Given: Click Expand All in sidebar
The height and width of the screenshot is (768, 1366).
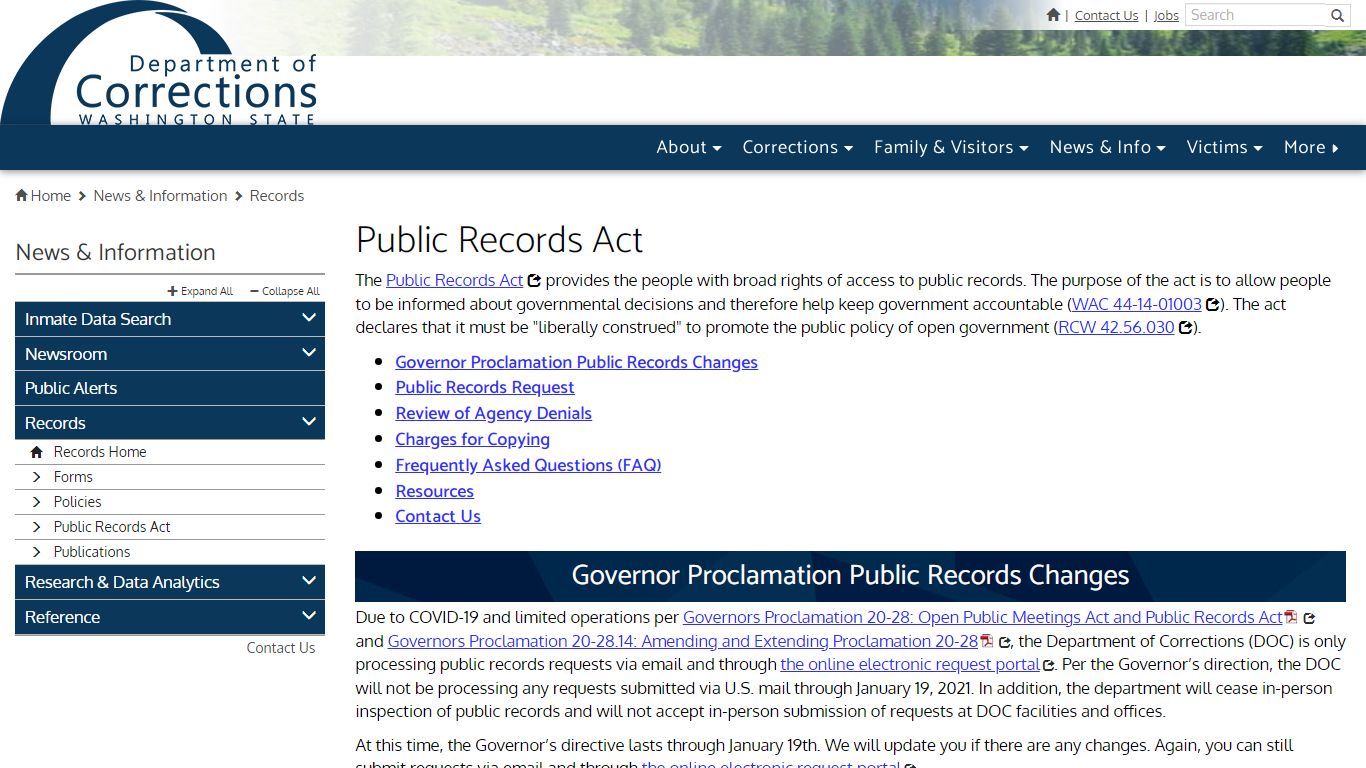Looking at the screenshot, I should click(200, 291).
